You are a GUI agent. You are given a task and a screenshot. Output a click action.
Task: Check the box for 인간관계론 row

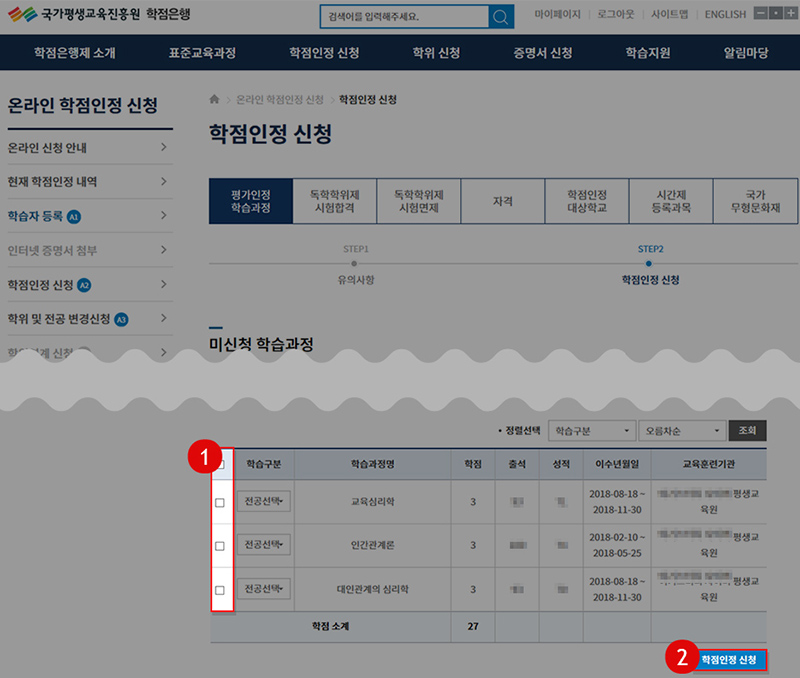pos(220,546)
